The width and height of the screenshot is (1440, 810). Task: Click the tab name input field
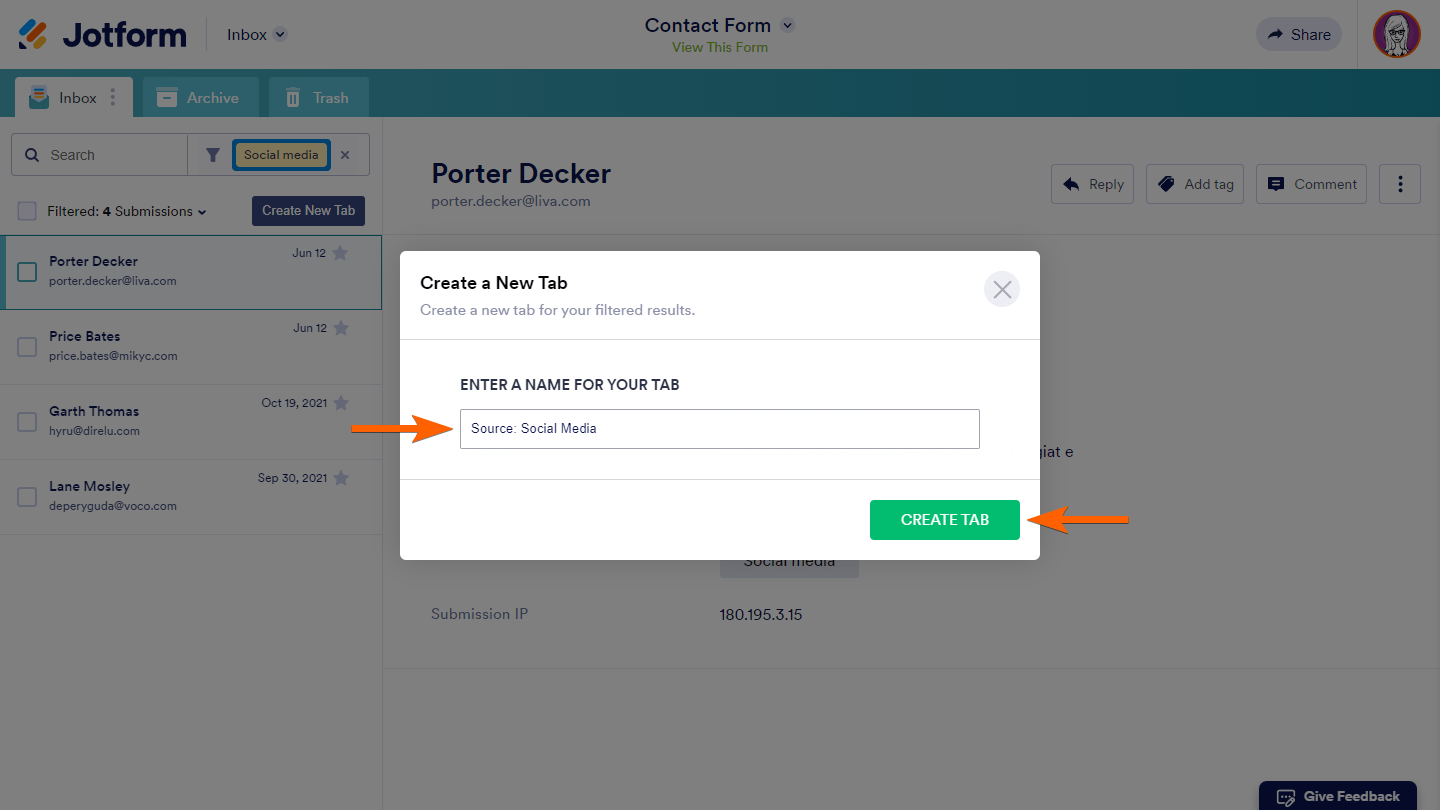pos(720,428)
